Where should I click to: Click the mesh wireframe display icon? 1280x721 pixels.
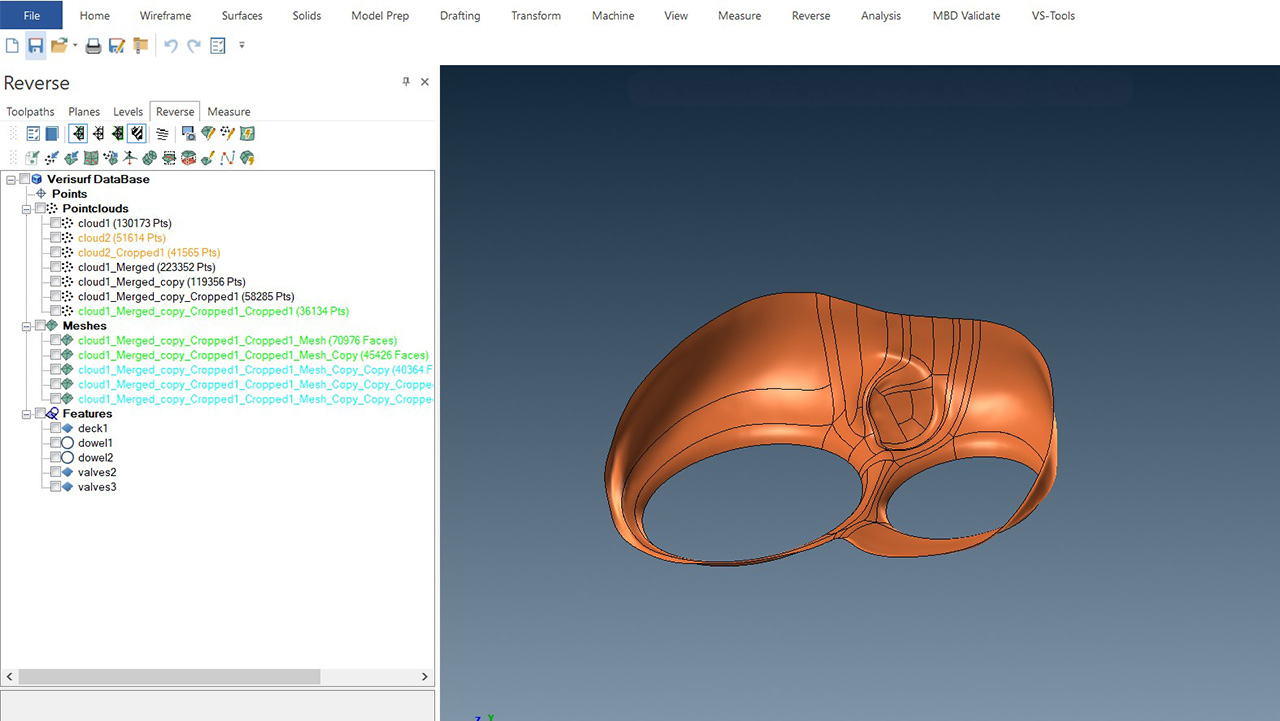click(98, 133)
